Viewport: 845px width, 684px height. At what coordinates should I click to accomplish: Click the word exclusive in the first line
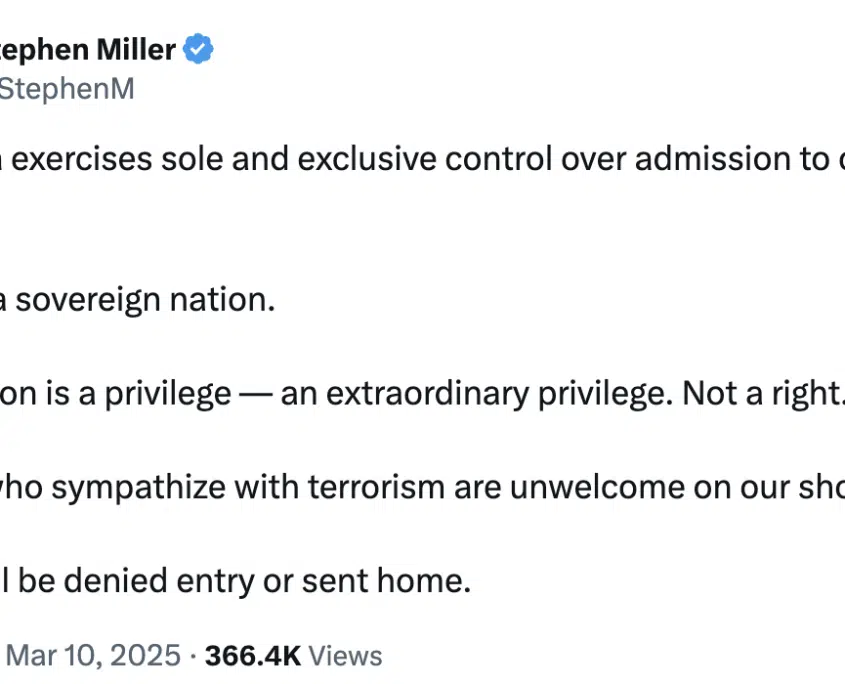[367, 159]
